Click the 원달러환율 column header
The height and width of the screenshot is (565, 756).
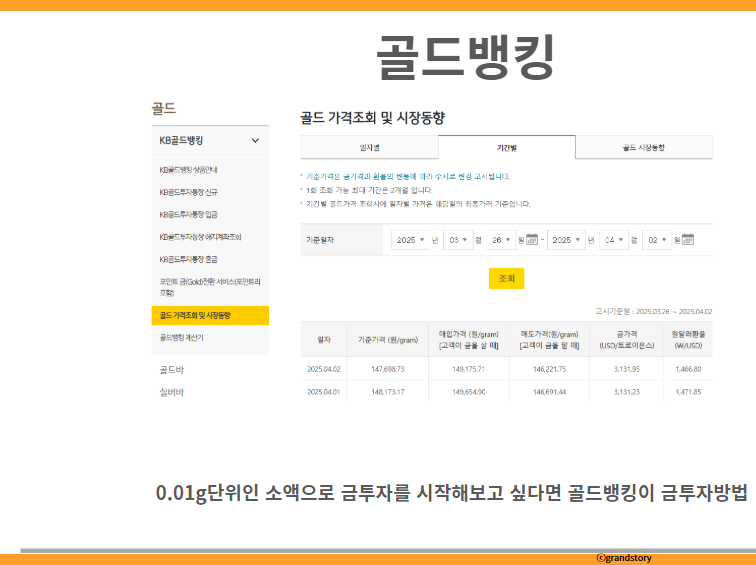pos(688,339)
